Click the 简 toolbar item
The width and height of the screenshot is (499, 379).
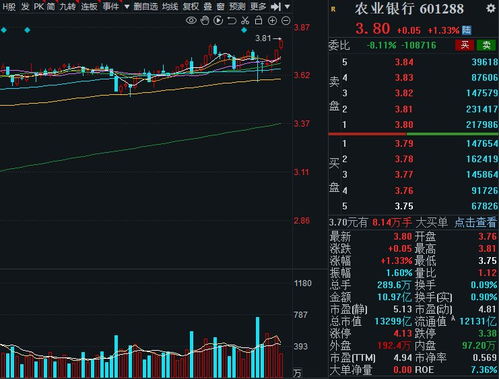coord(51,6)
